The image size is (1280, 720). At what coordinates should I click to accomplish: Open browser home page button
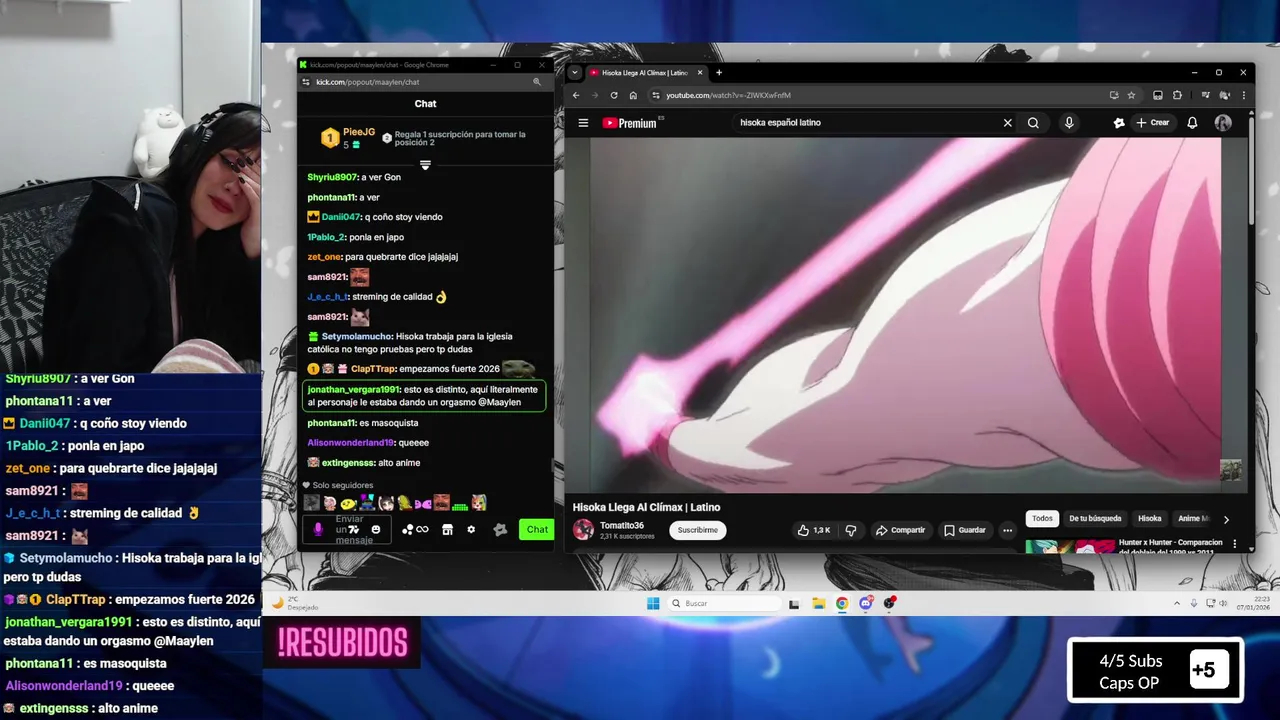tap(633, 95)
